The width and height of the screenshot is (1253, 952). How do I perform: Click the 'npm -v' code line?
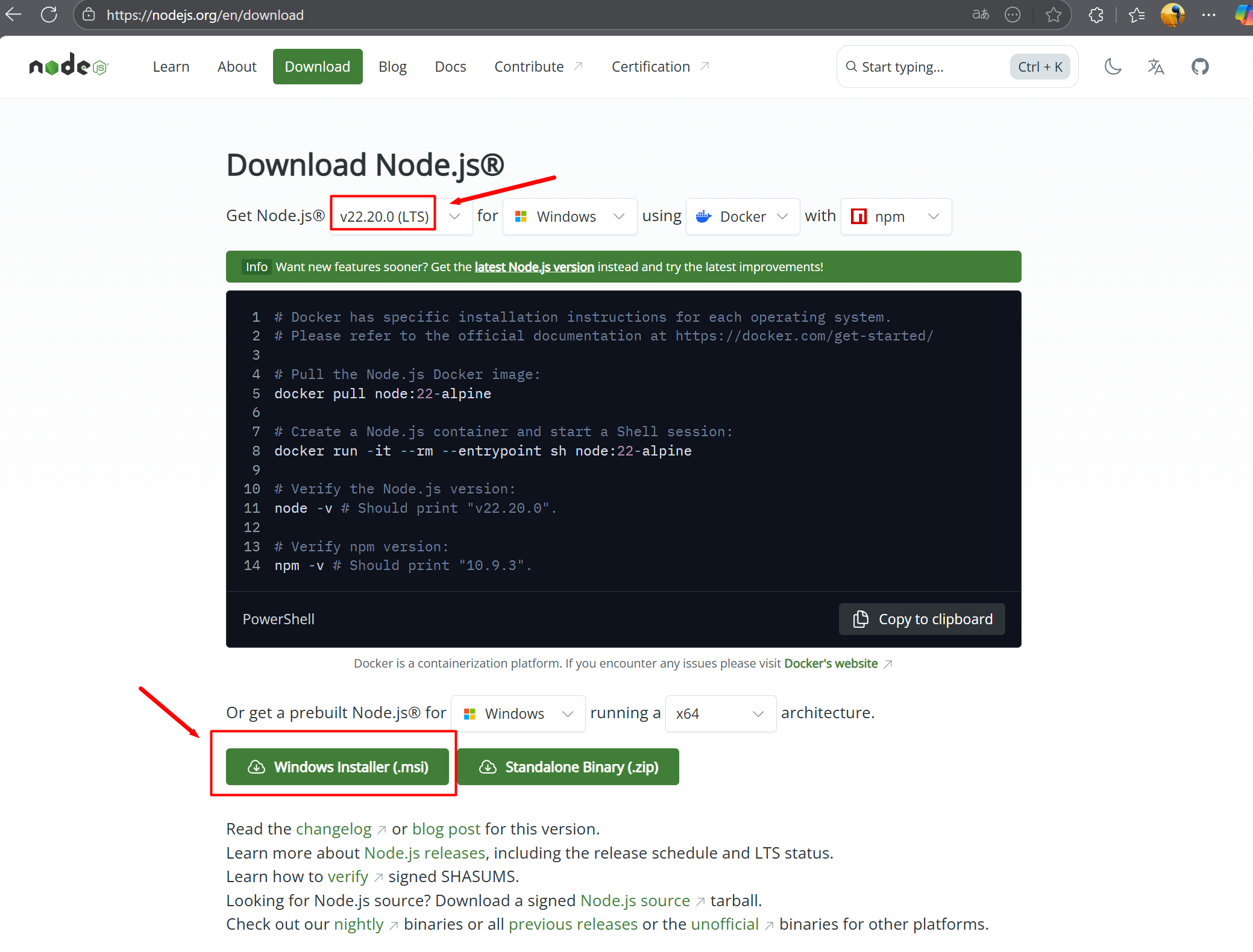click(403, 565)
